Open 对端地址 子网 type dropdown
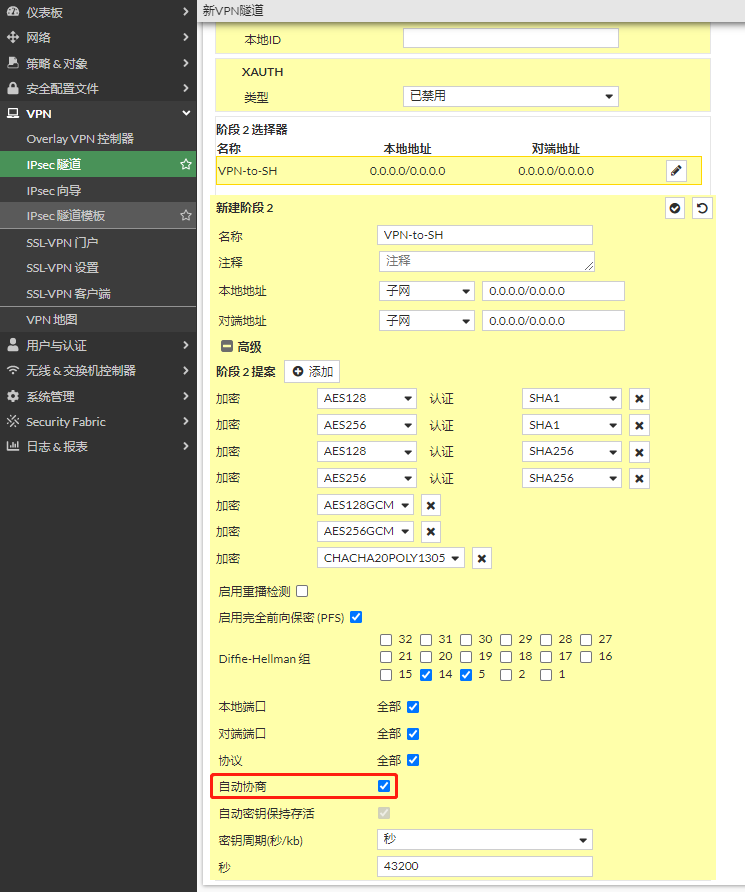The width and height of the screenshot is (745, 892). click(x=427, y=321)
